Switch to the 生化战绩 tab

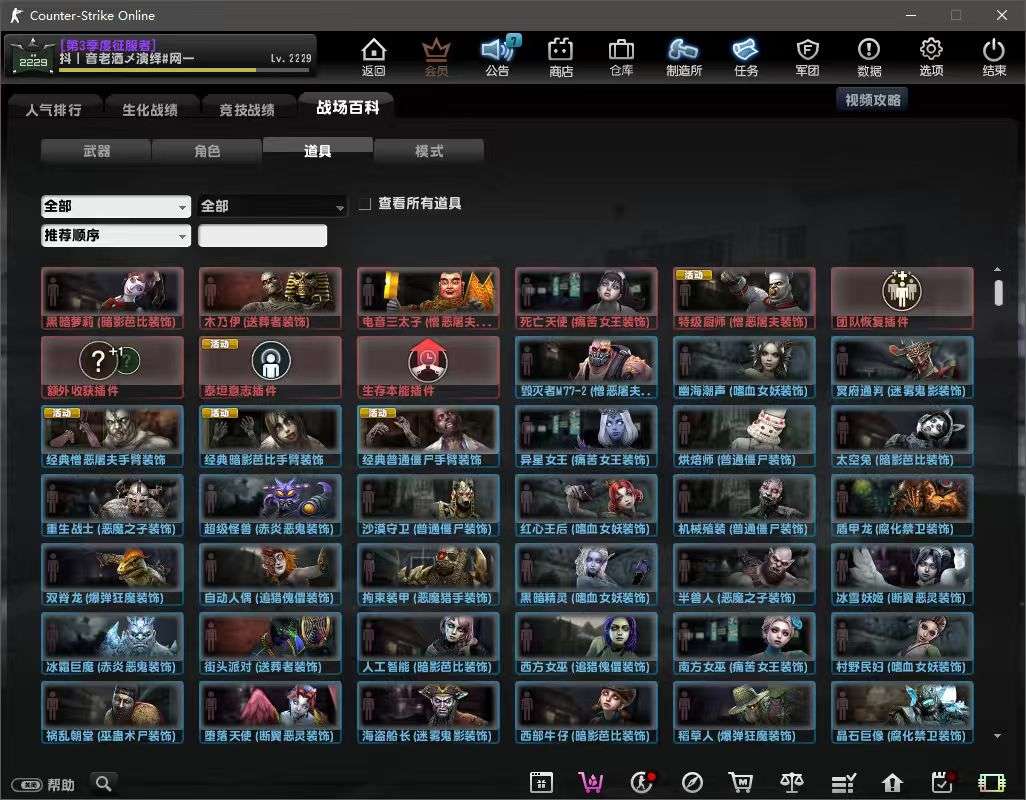click(150, 109)
